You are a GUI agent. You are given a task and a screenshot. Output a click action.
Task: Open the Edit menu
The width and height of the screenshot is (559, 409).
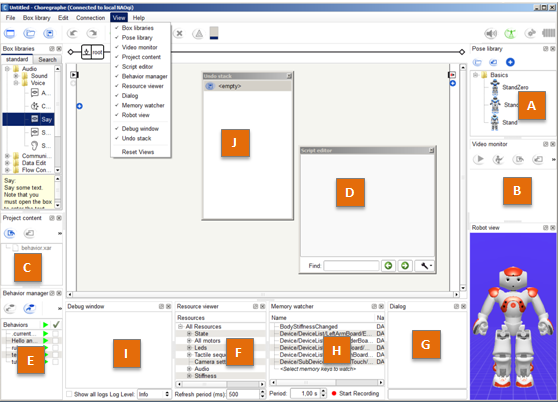coord(63,17)
